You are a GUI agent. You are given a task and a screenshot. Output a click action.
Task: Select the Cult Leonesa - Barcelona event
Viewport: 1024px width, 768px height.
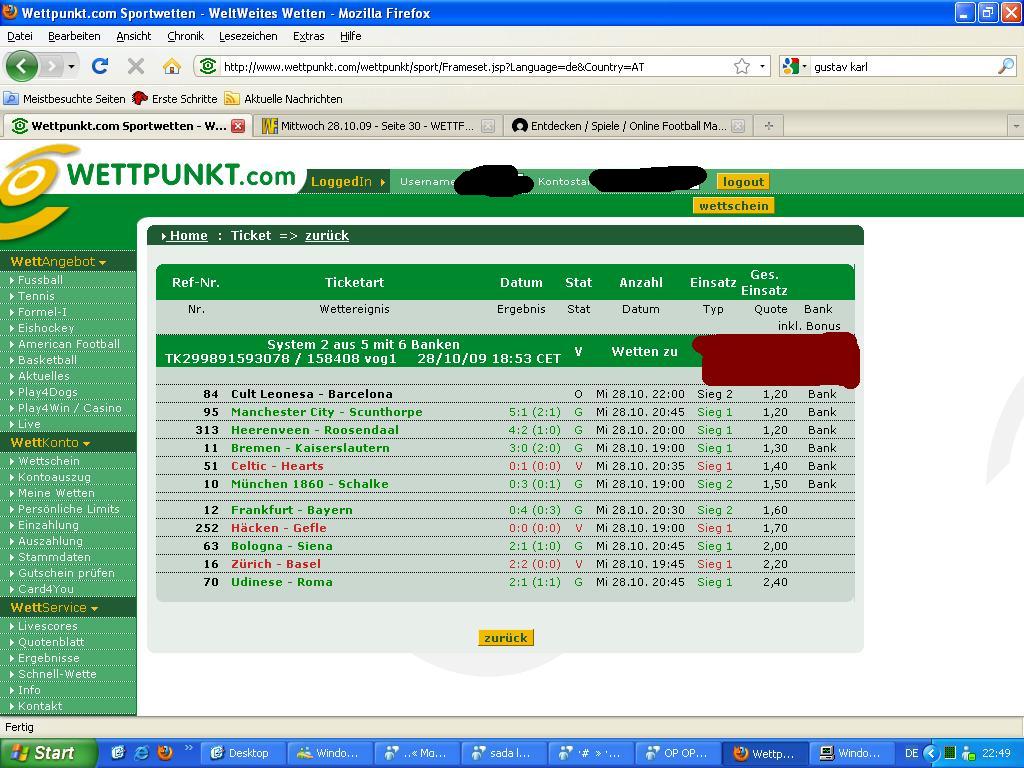point(312,394)
